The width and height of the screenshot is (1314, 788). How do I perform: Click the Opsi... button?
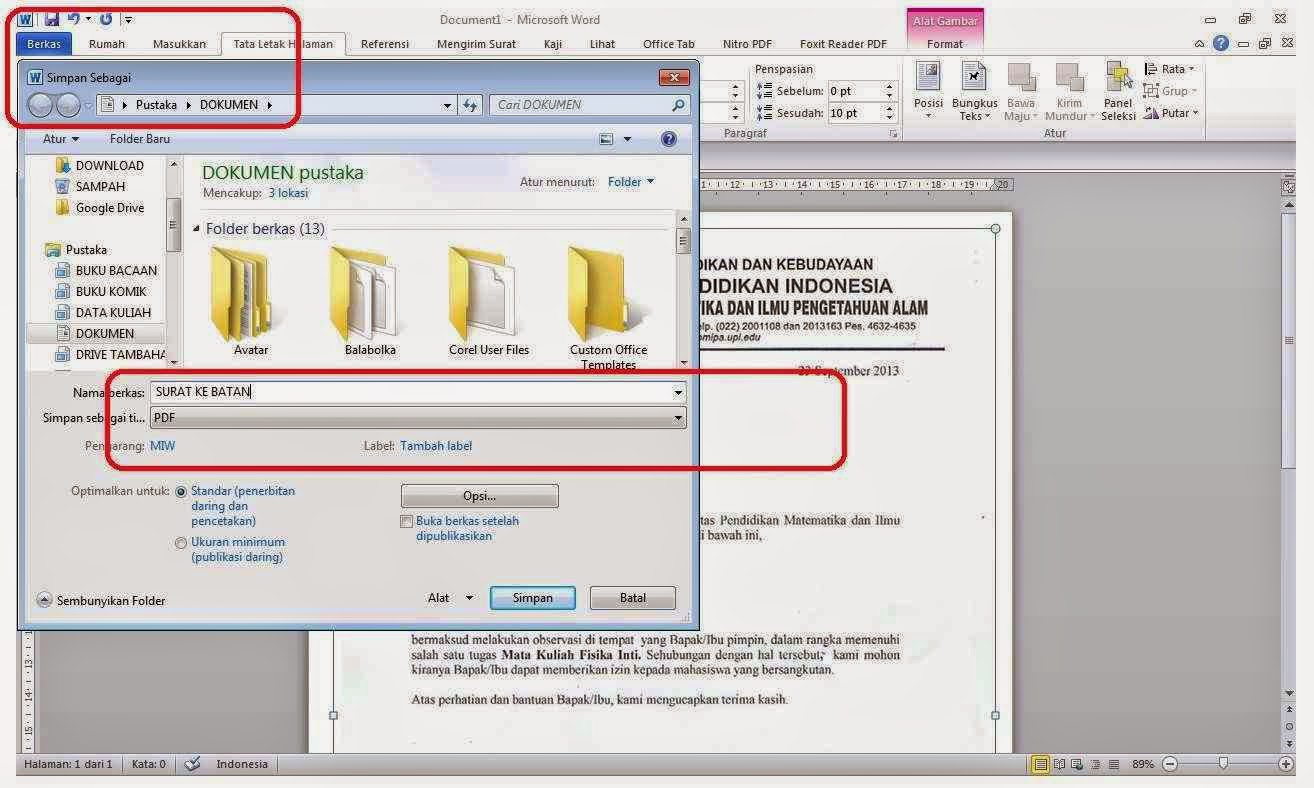pos(479,496)
